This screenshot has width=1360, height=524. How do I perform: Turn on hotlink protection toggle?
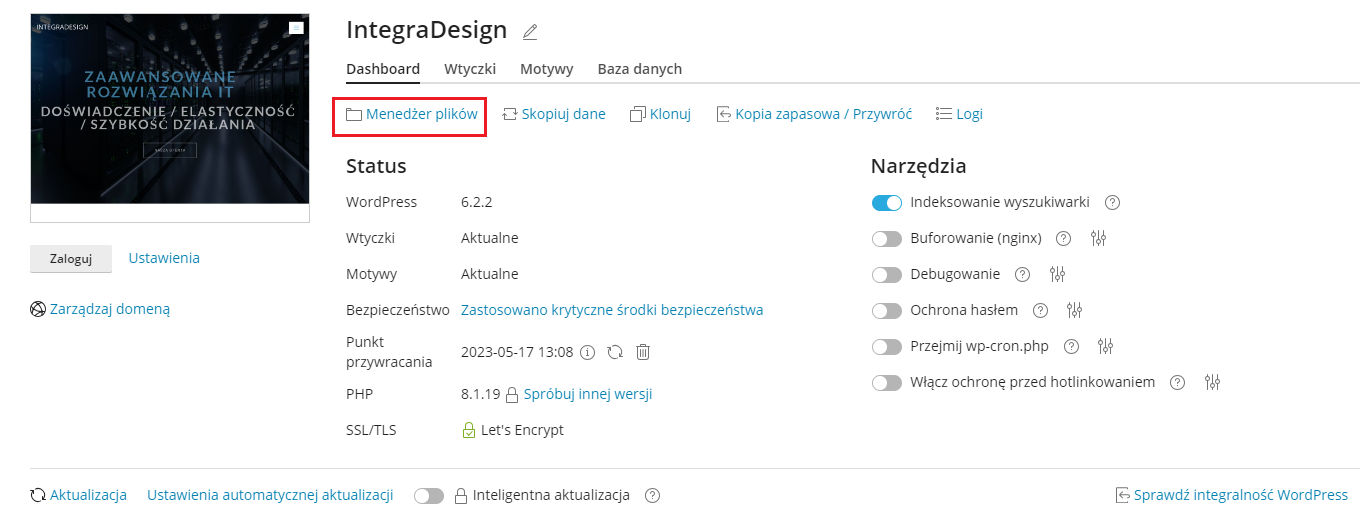click(x=887, y=383)
